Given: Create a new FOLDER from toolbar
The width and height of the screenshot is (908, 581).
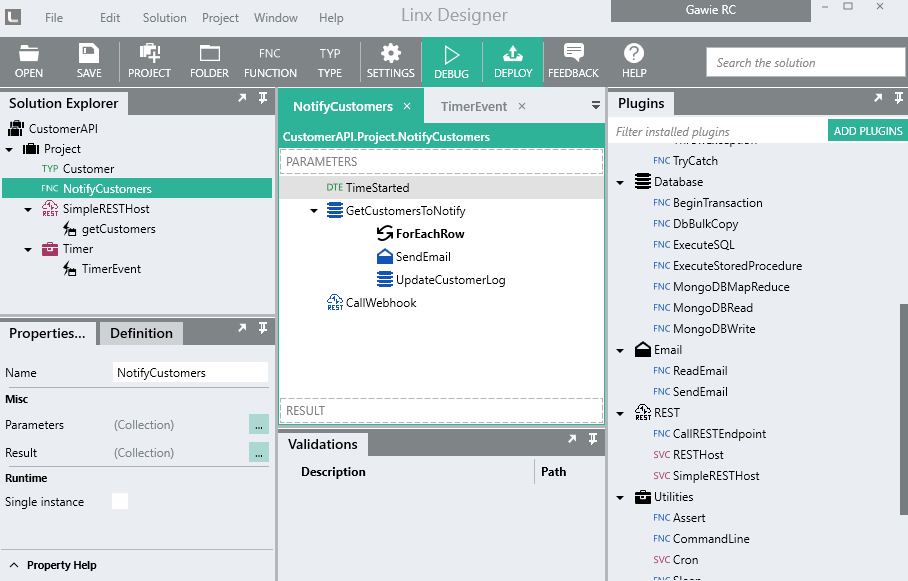Looking at the screenshot, I should (x=210, y=61).
